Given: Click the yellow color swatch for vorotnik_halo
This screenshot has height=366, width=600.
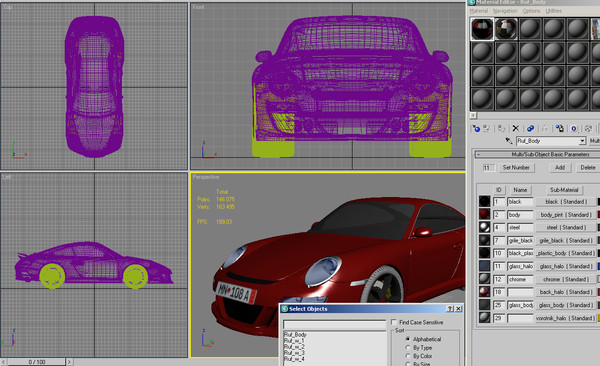Looking at the screenshot, I should tap(598, 318).
